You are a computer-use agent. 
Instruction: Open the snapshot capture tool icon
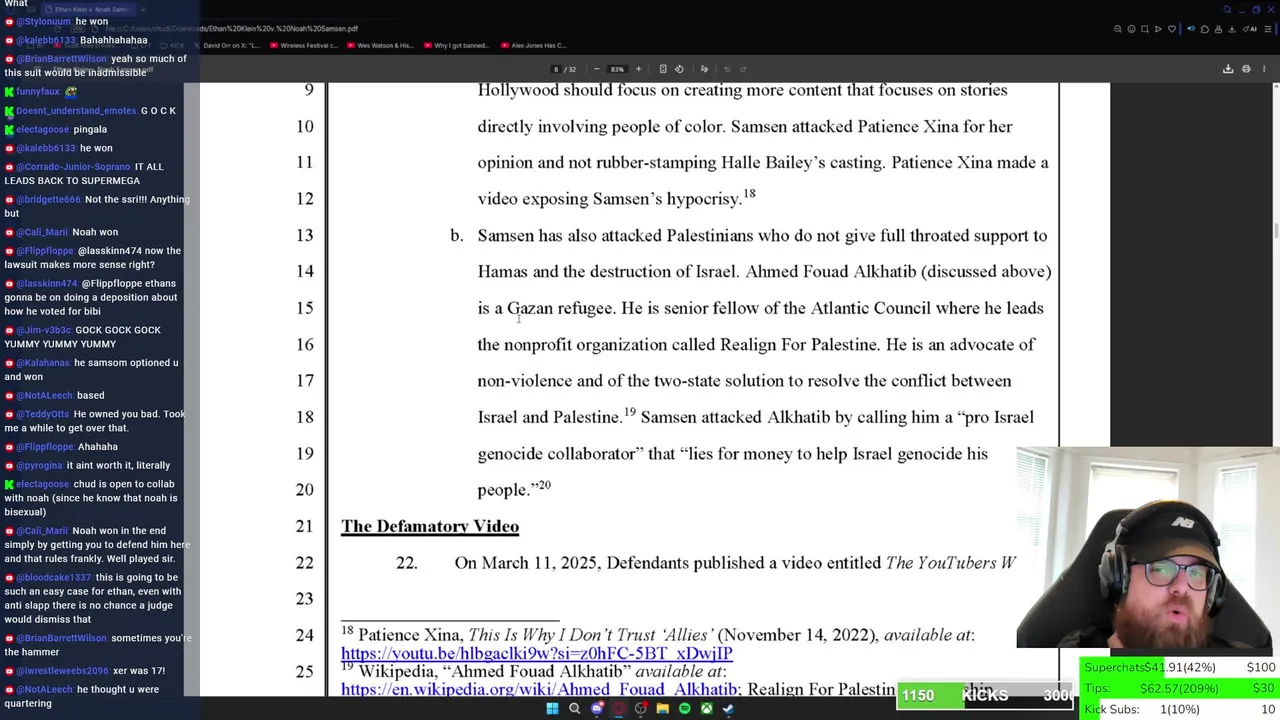point(1145,29)
